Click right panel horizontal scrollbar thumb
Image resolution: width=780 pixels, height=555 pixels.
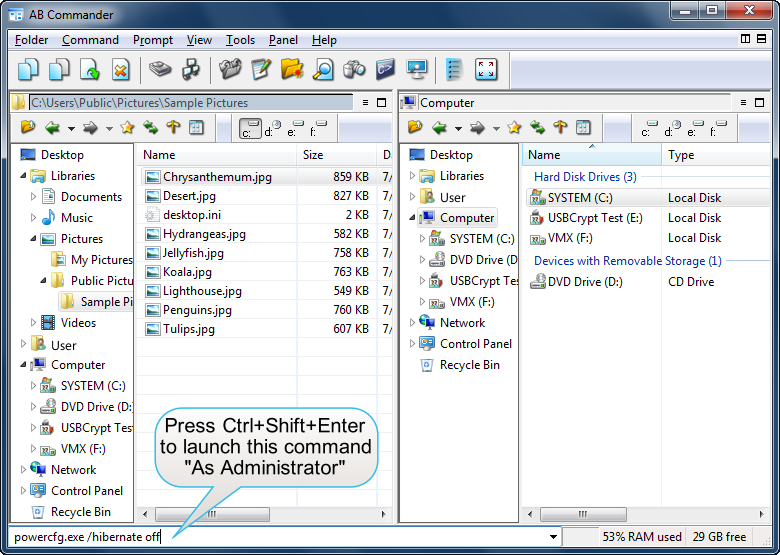[583, 514]
